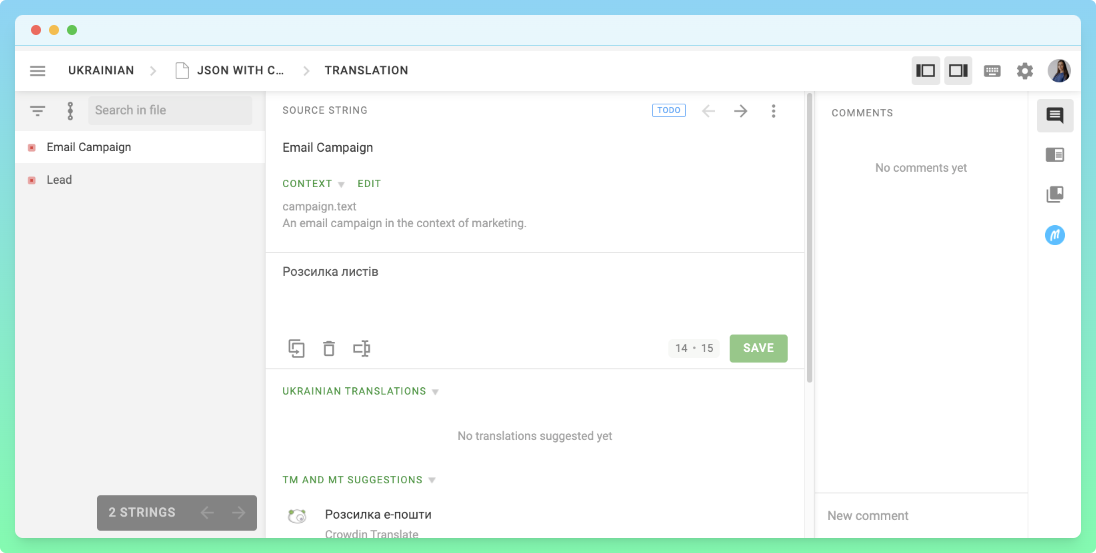Open string list options three-dots icon
Image resolution: width=1096 pixels, height=553 pixels.
[x=70, y=110]
